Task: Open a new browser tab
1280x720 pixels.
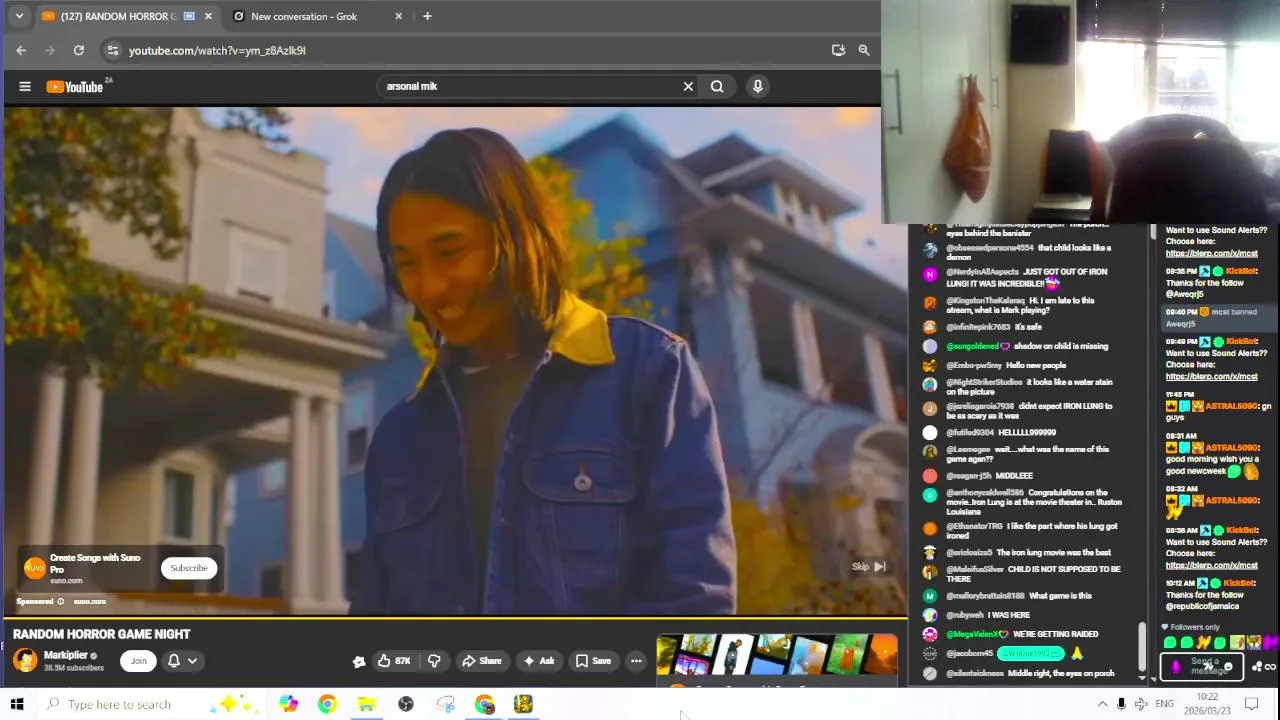Action: coord(427,16)
